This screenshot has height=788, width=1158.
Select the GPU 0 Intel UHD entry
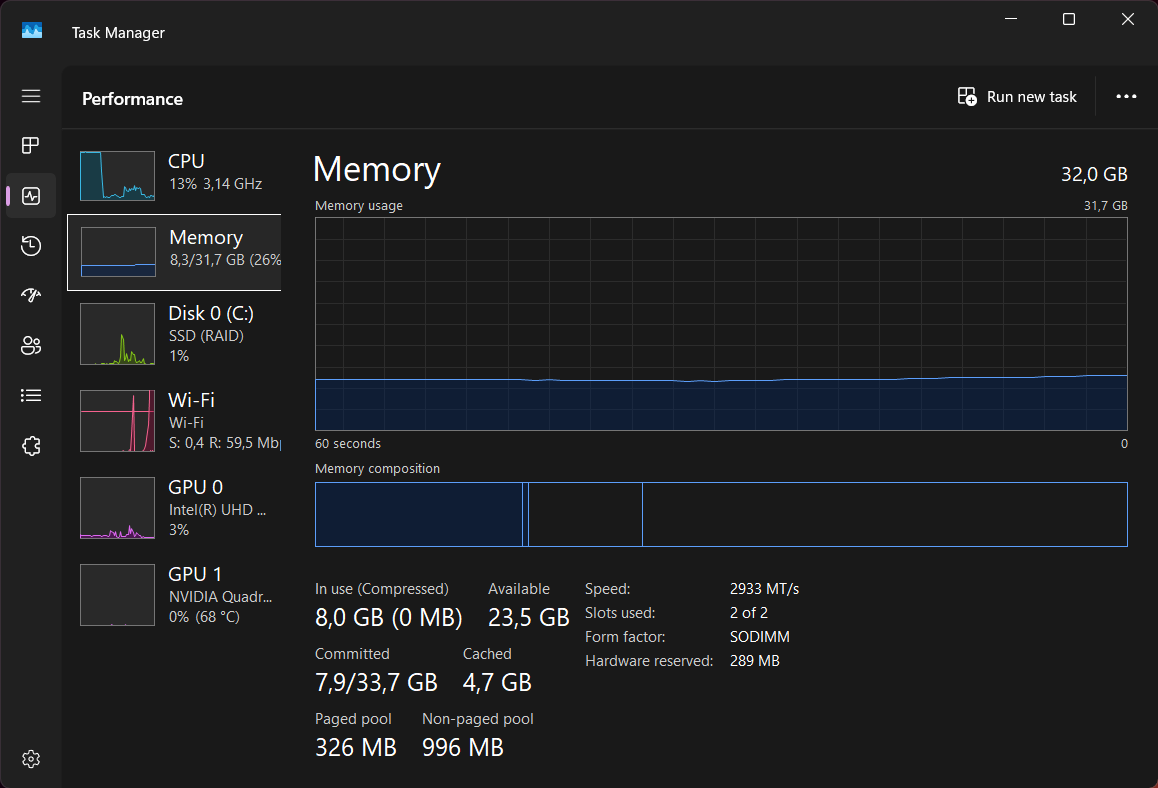click(174, 508)
